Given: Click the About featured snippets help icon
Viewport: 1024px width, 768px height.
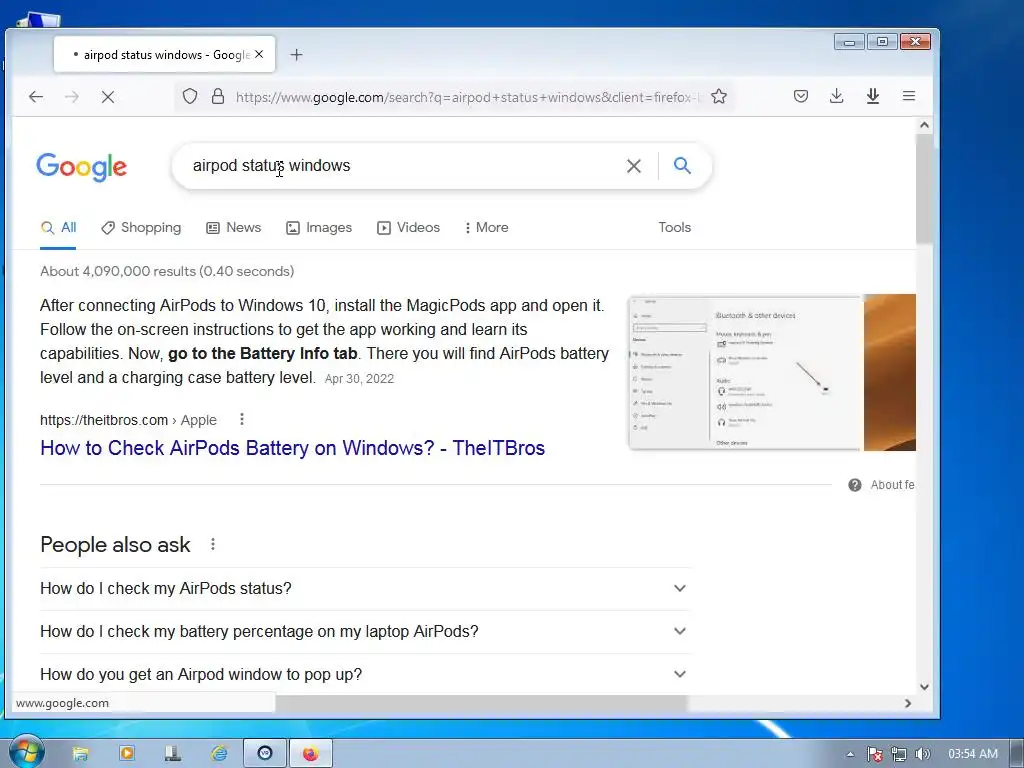Looking at the screenshot, I should click(x=855, y=485).
